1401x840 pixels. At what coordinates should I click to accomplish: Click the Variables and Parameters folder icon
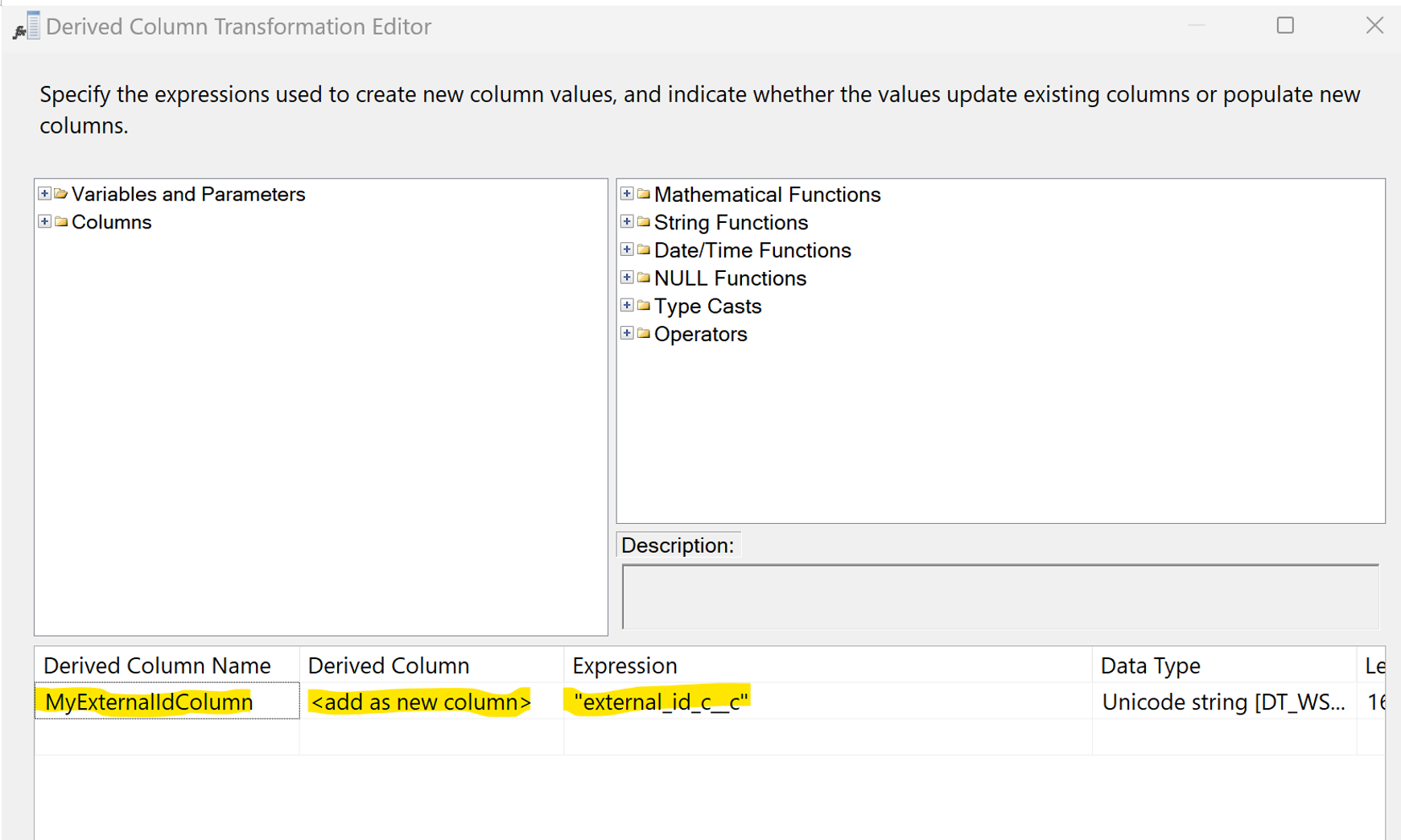click(61, 194)
